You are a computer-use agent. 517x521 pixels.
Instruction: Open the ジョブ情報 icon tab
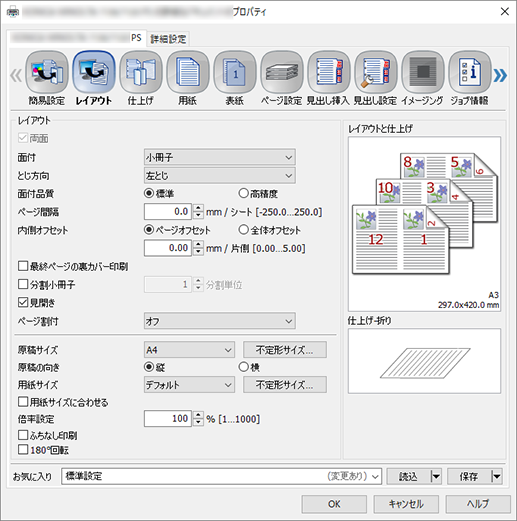point(470,78)
